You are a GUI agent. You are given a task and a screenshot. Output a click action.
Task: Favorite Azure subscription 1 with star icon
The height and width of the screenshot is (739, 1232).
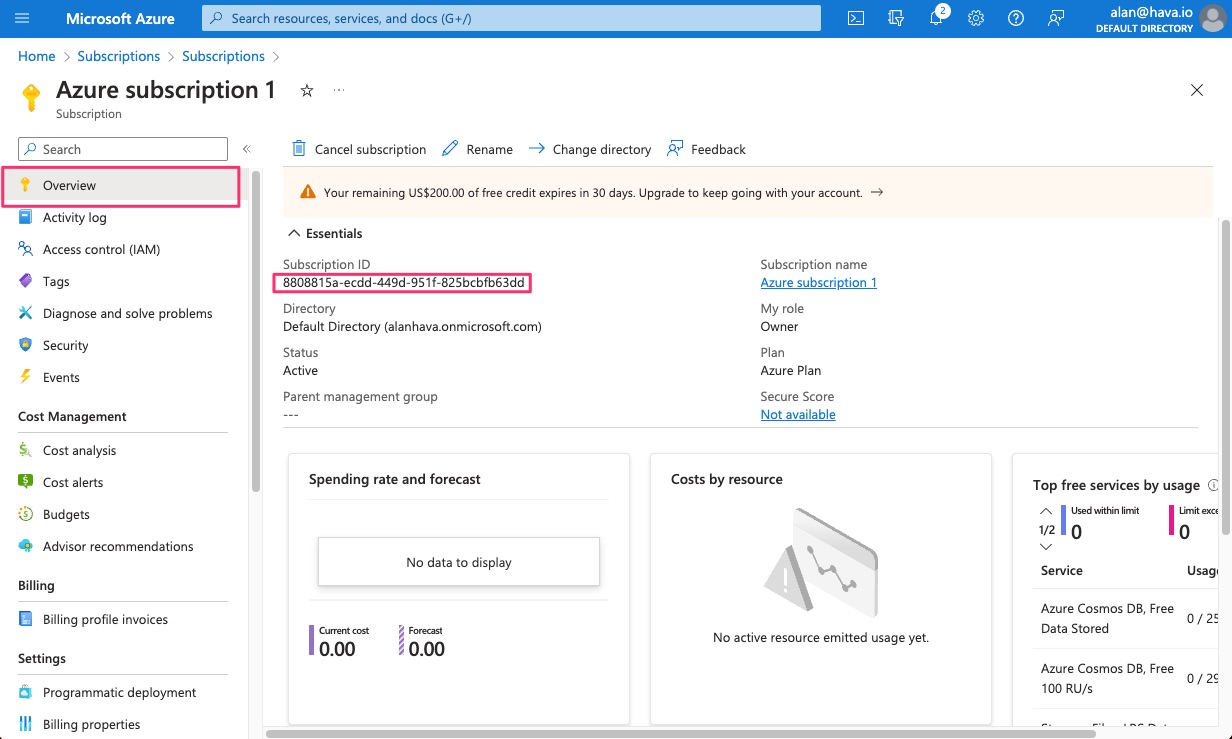(307, 91)
